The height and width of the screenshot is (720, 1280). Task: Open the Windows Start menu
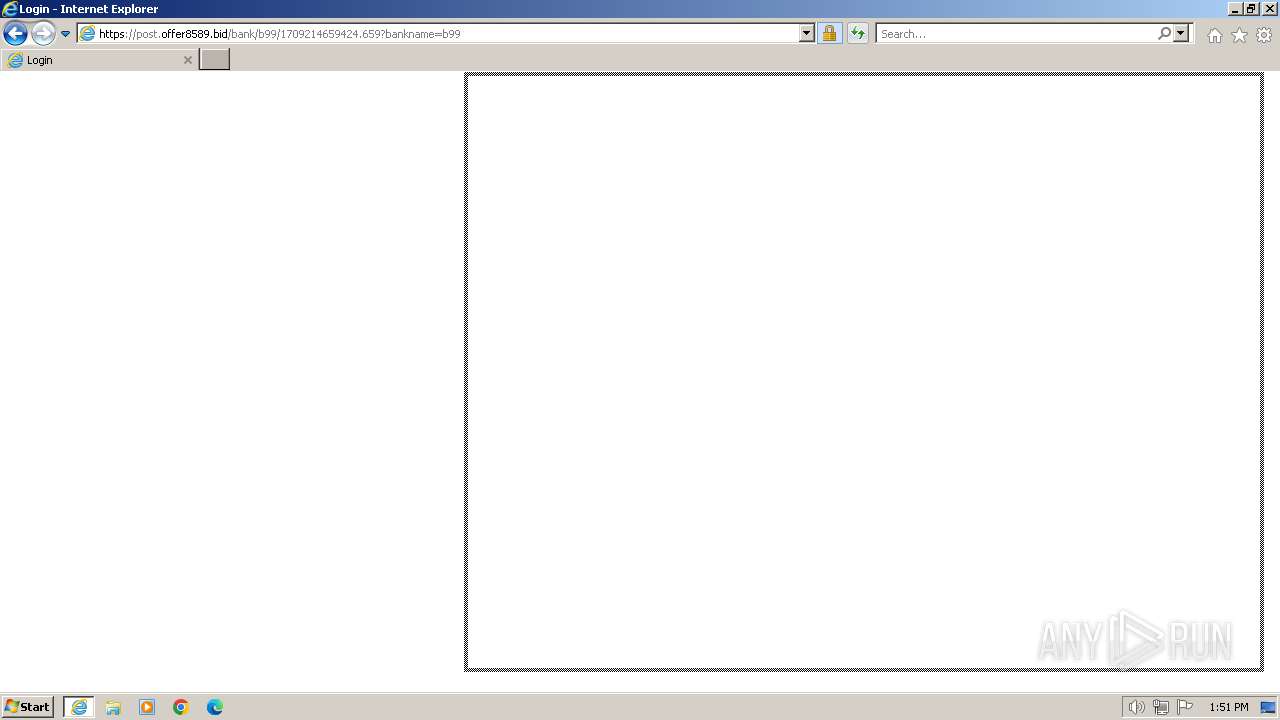(27, 706)
